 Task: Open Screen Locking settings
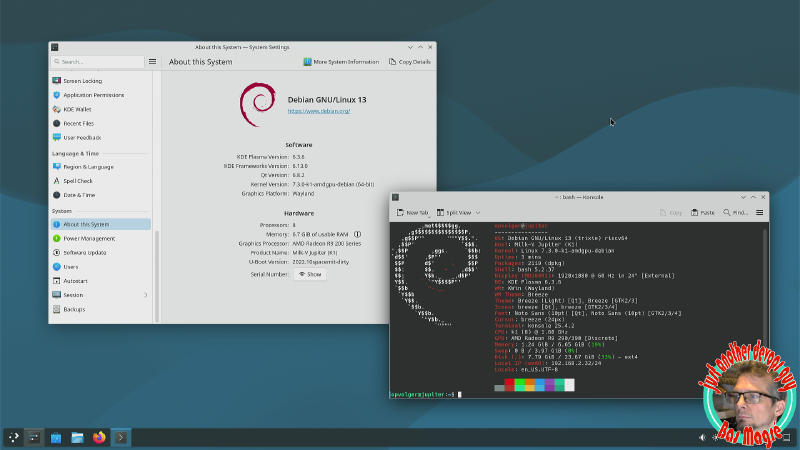tap(101, 81)
